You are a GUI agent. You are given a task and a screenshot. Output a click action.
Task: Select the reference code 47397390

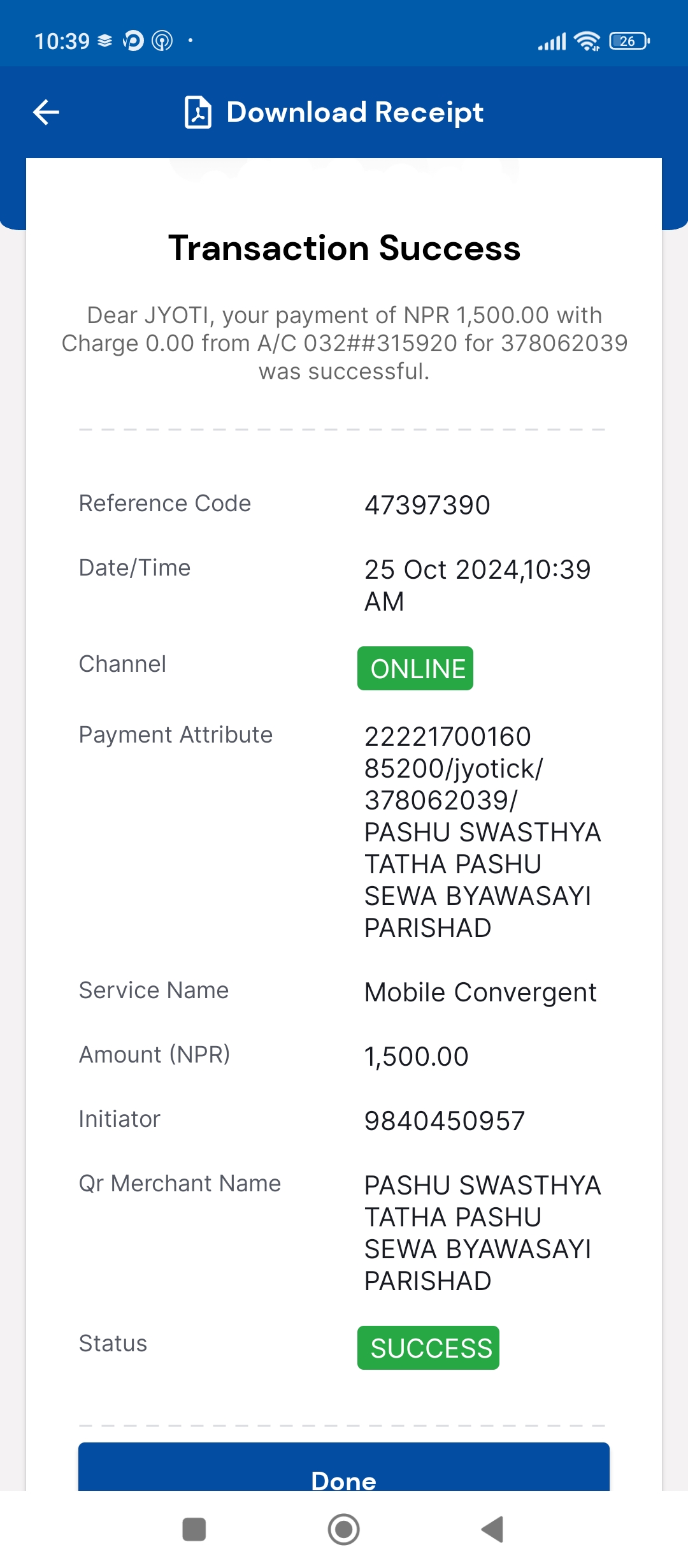[x=427, y=505]
